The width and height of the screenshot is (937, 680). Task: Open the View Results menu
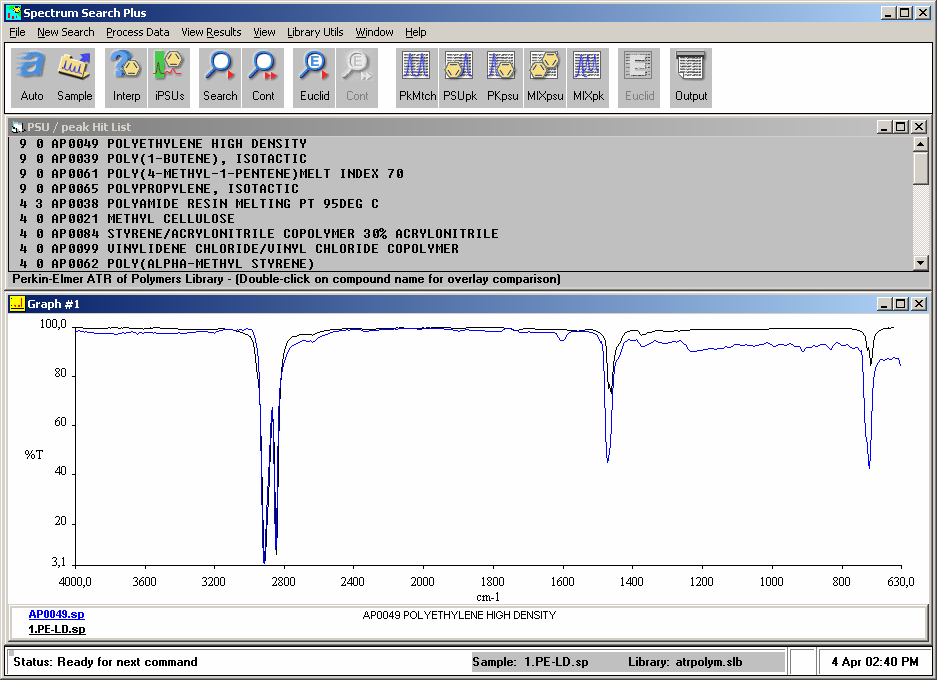211,32
